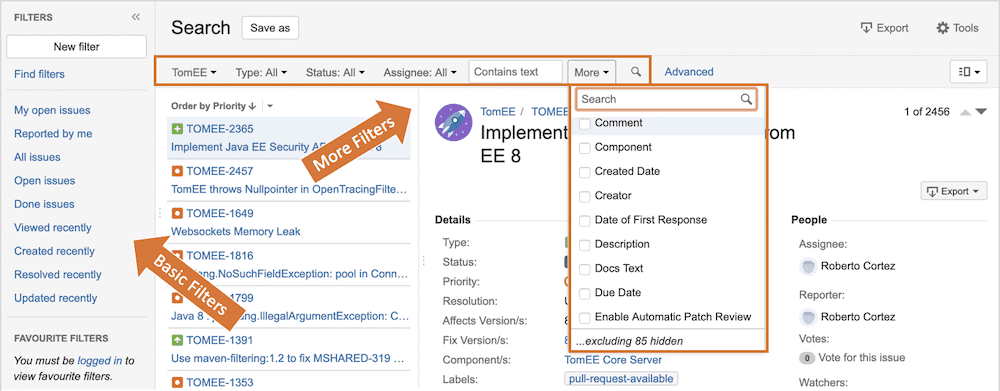Toggle the Component filter checkbox
Image resolution: width=1000 pixels, height=391 pixels.
tap(584, 148)
